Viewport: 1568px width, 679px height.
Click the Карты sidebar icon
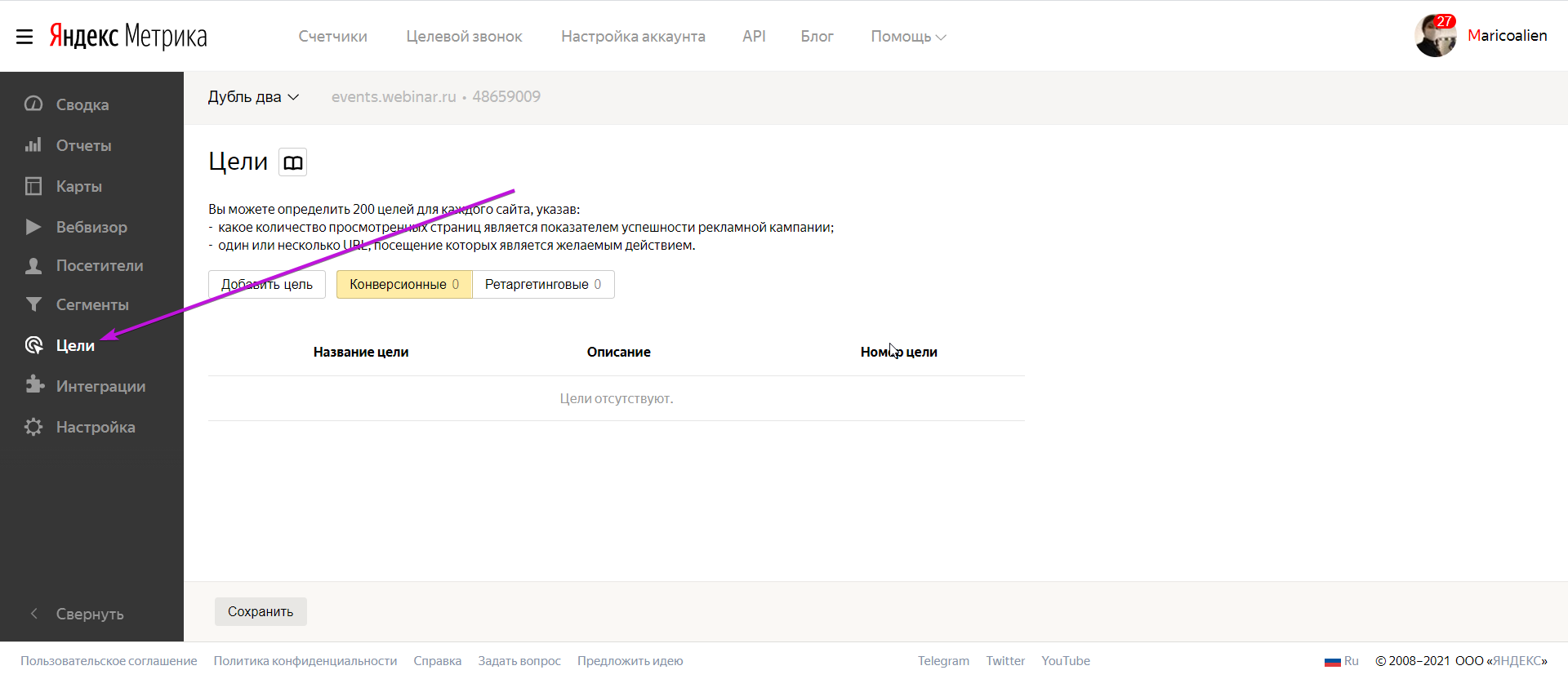(x=33, y=186)
